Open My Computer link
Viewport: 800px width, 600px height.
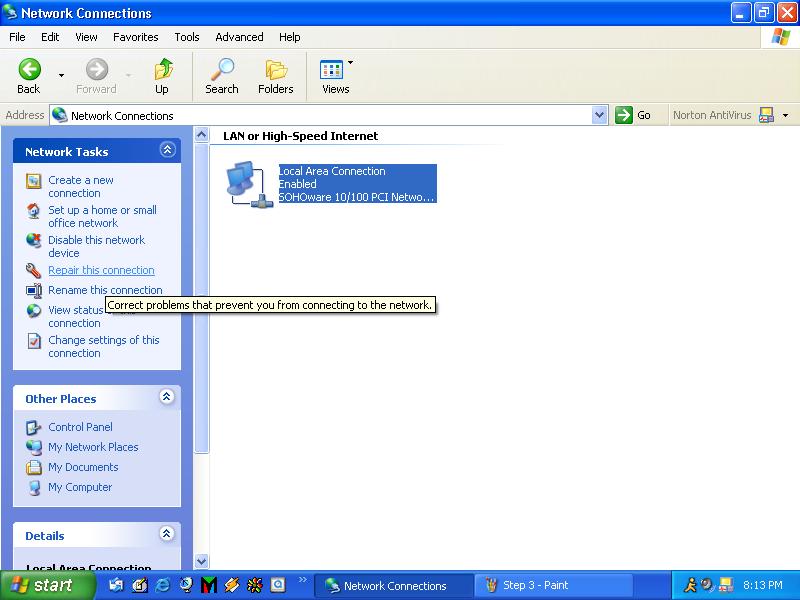(x=80, y=487)
